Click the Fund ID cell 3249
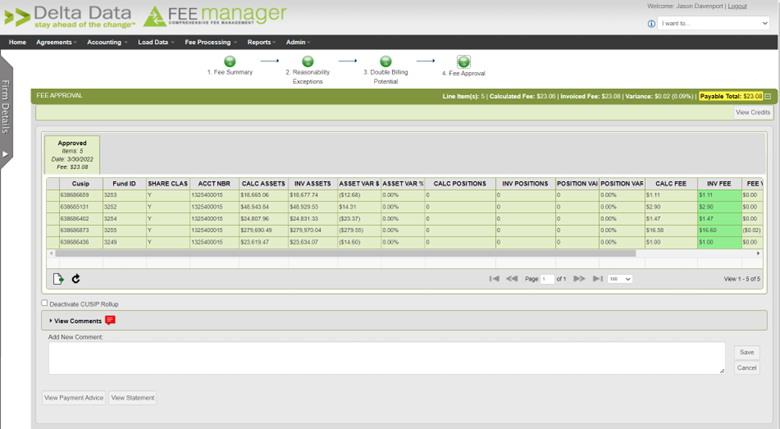This screenshot has width=780, height=429. point(124,242)
